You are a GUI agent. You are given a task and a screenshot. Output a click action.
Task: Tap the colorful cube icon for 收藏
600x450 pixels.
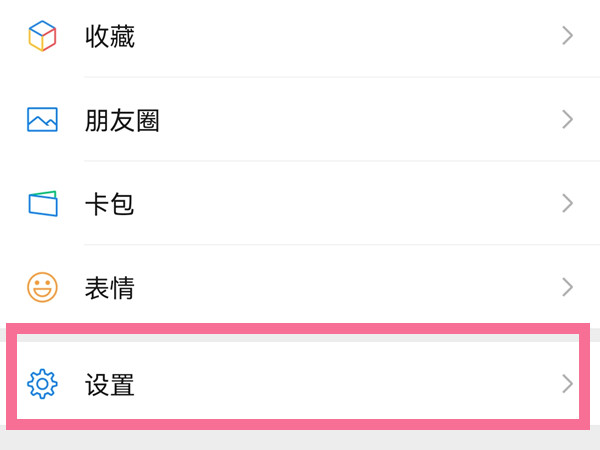(x=42, y=38)
